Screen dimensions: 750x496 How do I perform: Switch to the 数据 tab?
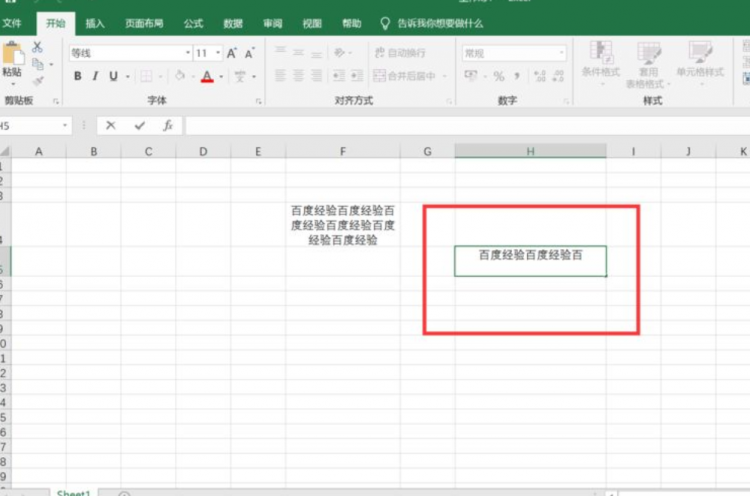[233, 23]
